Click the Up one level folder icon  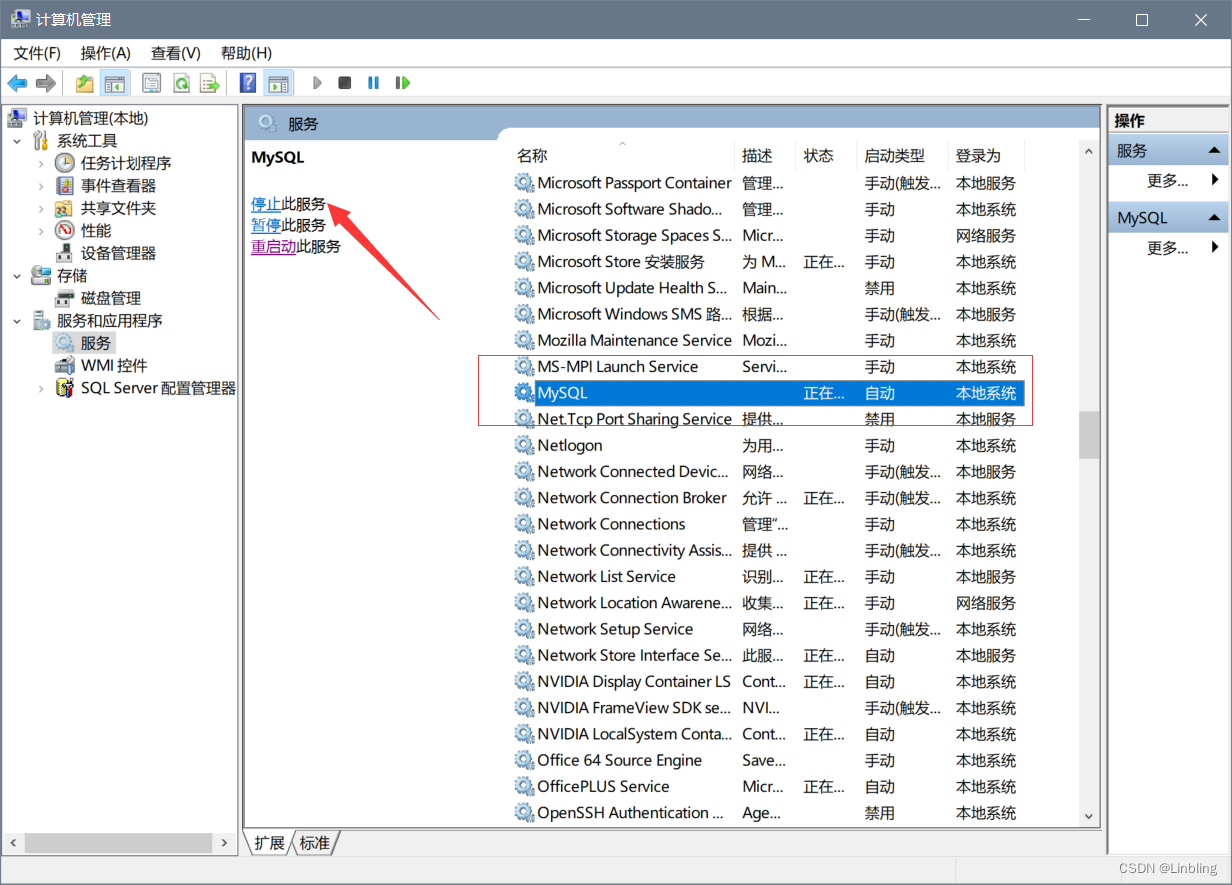[x=85, y=83]
